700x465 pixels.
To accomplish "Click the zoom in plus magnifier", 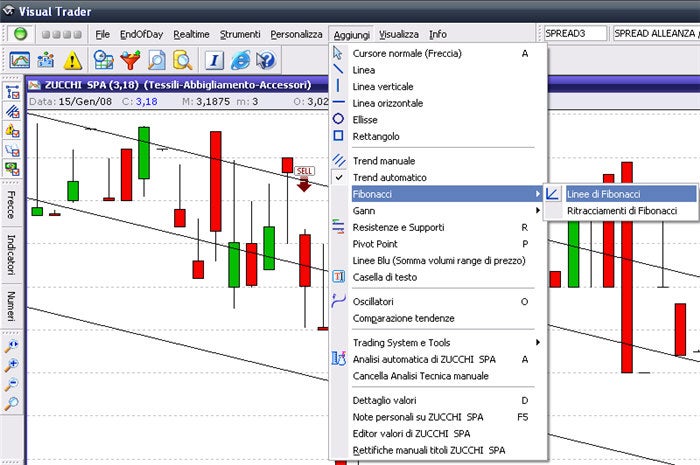I will click(x=12, y=365).
